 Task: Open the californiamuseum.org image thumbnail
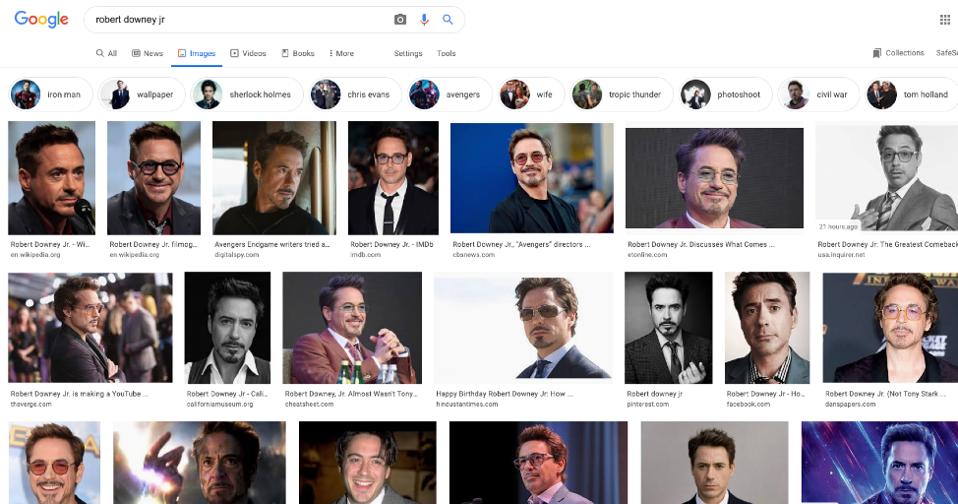point(227,327)
